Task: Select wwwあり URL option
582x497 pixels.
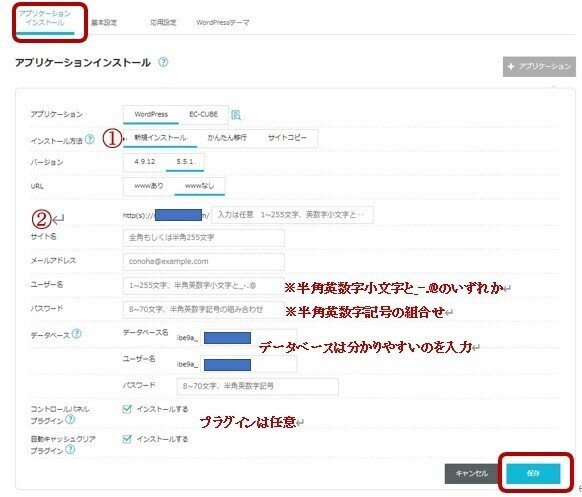Action: (148, 186)
